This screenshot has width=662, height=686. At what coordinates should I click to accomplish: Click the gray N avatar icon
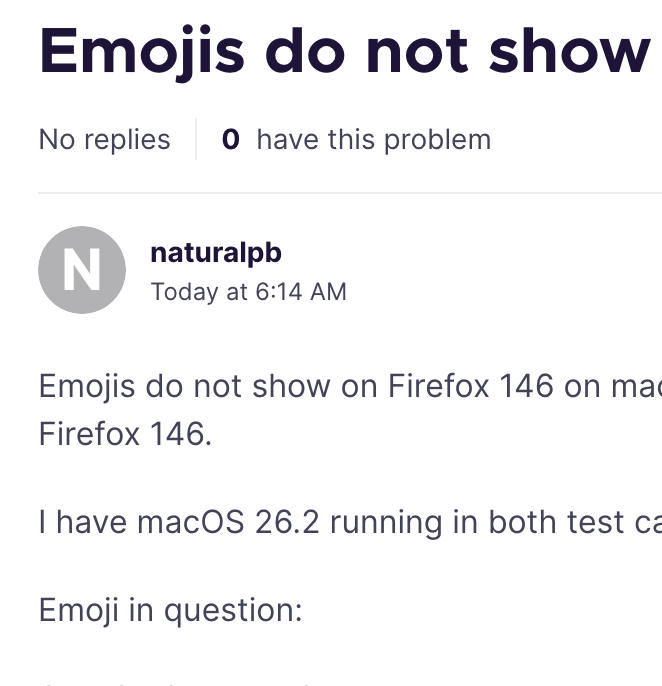81,270
